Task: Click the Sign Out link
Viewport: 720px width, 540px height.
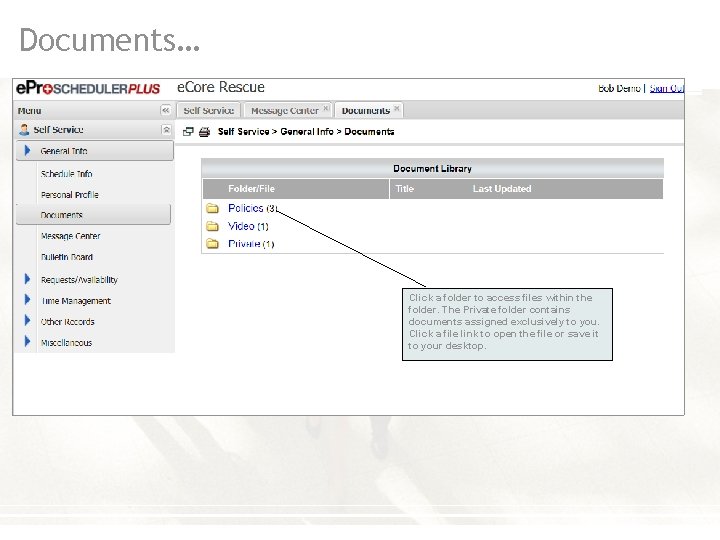Action: [666, 88]
